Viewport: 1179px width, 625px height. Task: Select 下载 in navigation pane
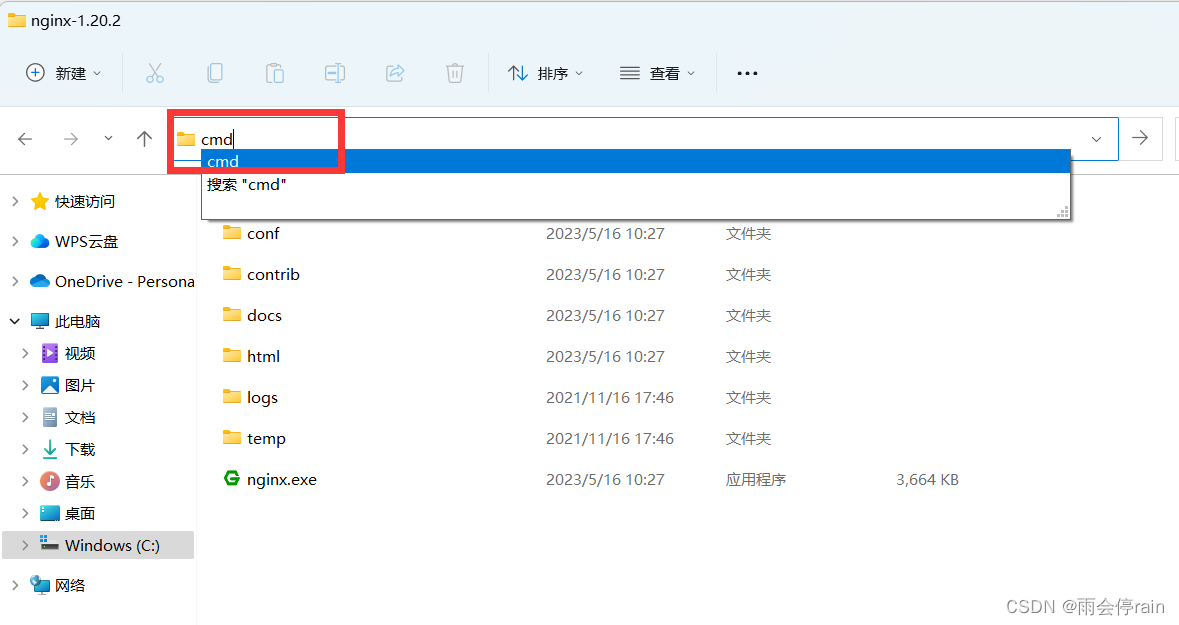pos(68,449)
